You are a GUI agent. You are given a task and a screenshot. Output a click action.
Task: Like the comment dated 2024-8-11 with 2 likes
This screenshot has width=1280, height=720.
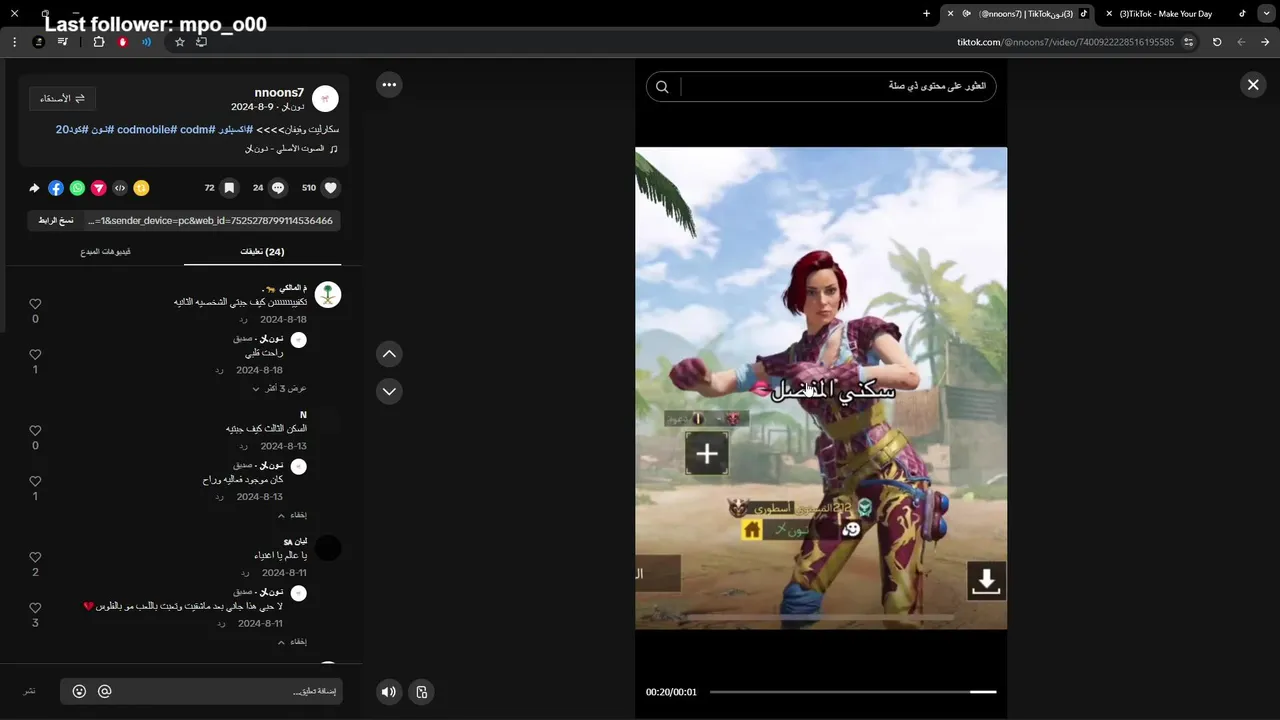[35, 557]
